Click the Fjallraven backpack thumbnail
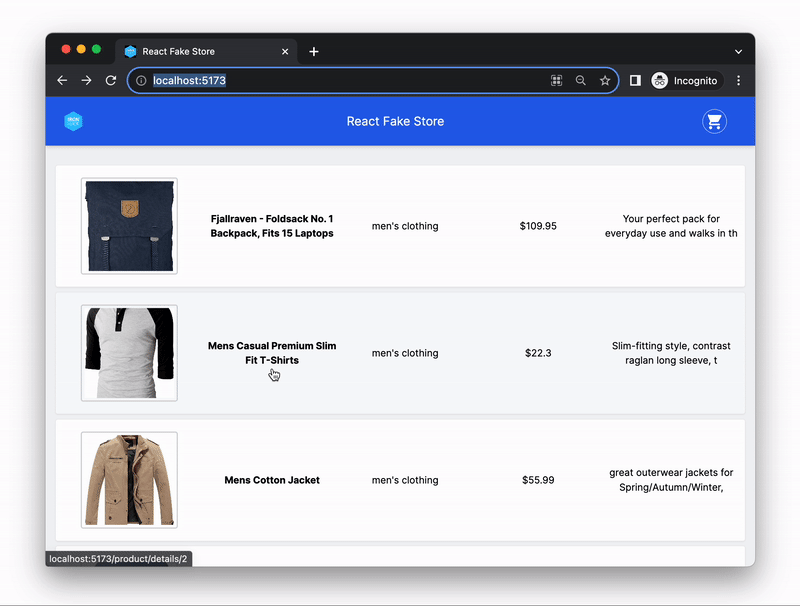The height and width of the screenshot is (606, 800). pos(129,226)
